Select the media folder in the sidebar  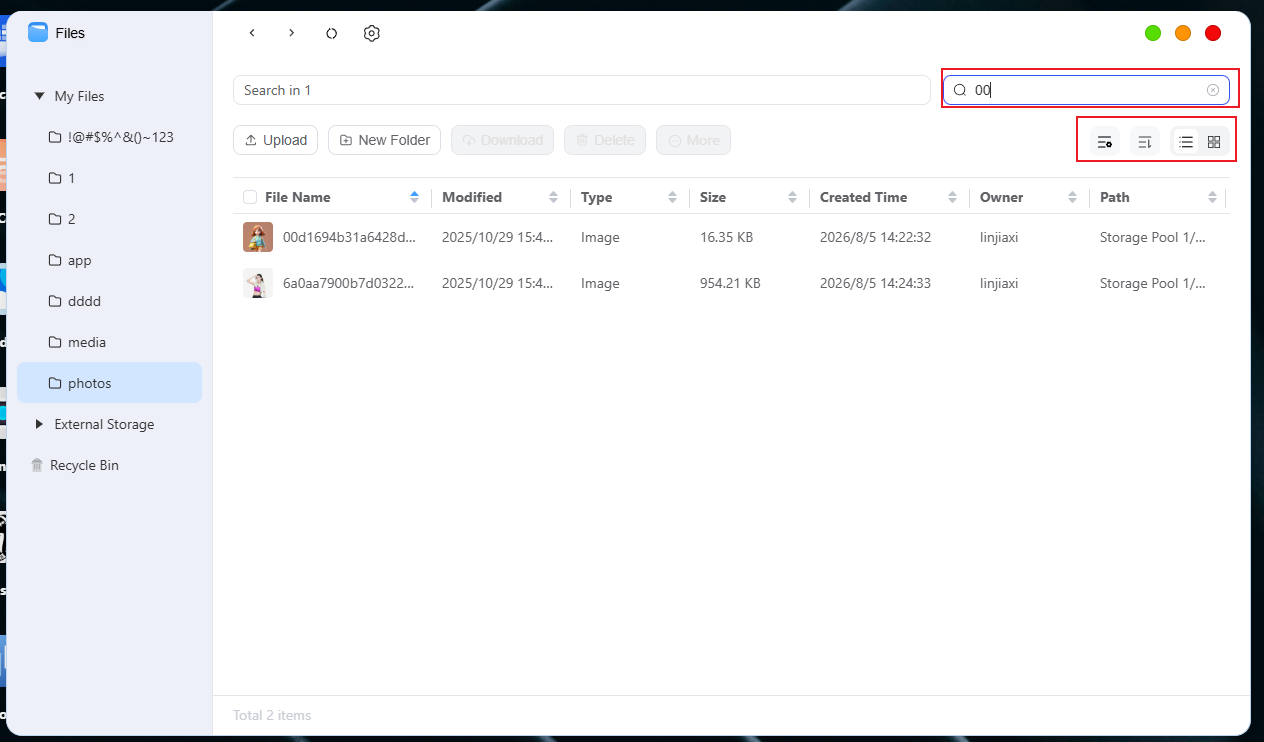[109, 342]
